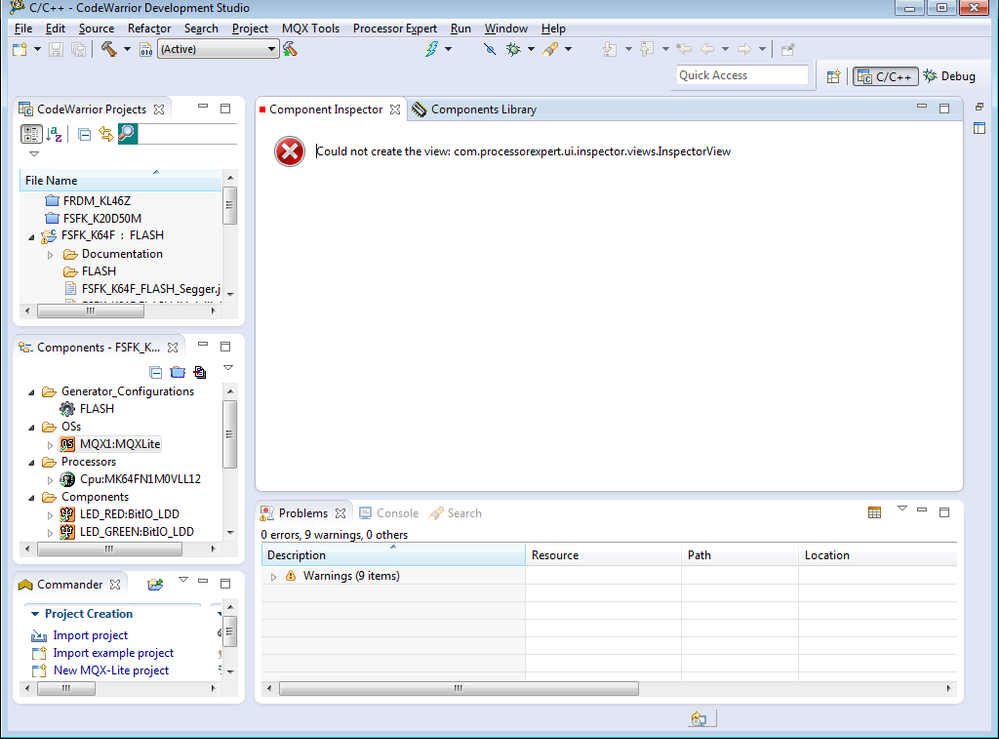Collapse the Project Creation section
This screenshot has width=999, height=739.
35,614
